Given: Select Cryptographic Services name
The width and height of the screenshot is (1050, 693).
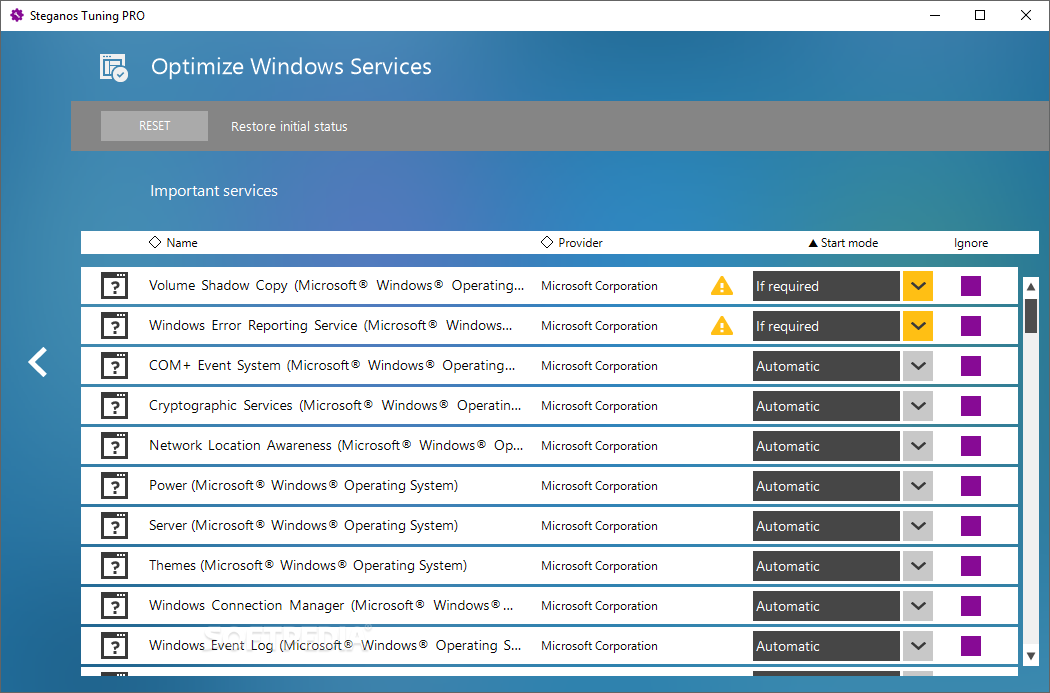Looking at the screenshot, I should [335, 405].
